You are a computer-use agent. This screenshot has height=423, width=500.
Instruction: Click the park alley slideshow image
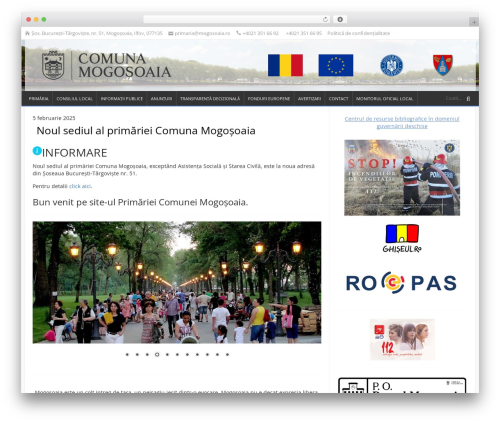coord(177,282)
